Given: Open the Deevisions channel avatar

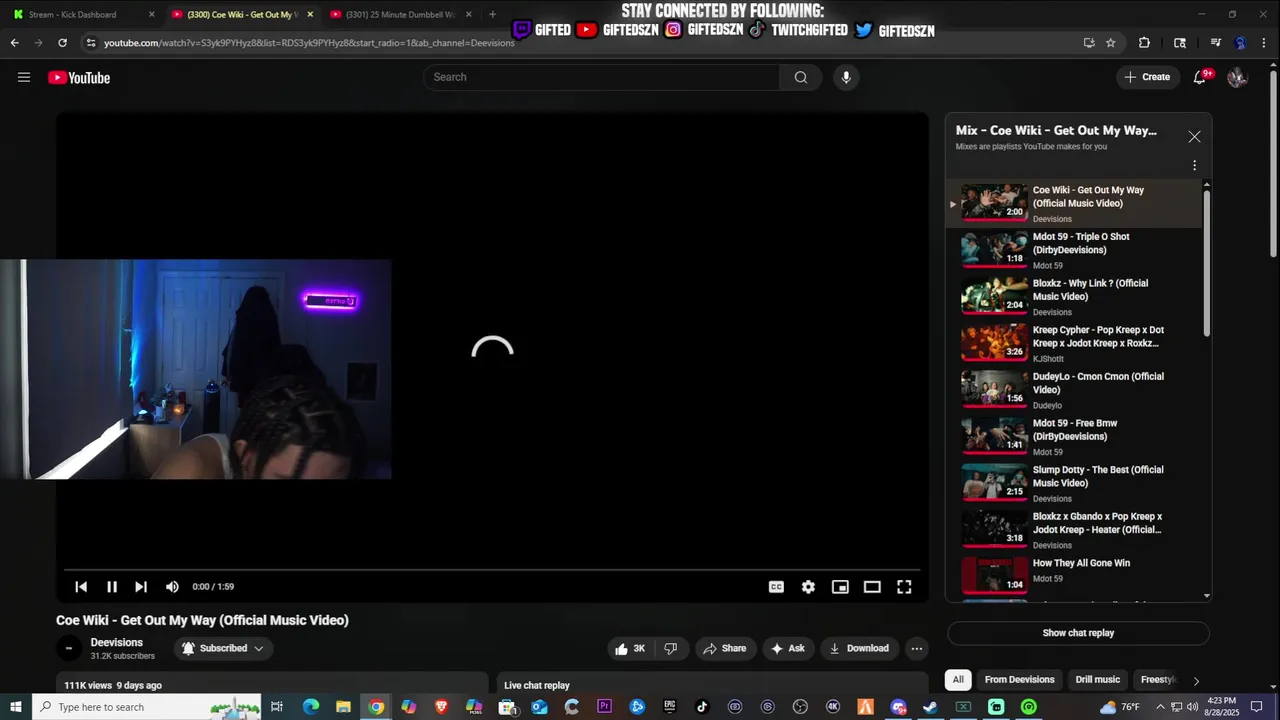Looking at the screenshot, I should coord(68,648).
